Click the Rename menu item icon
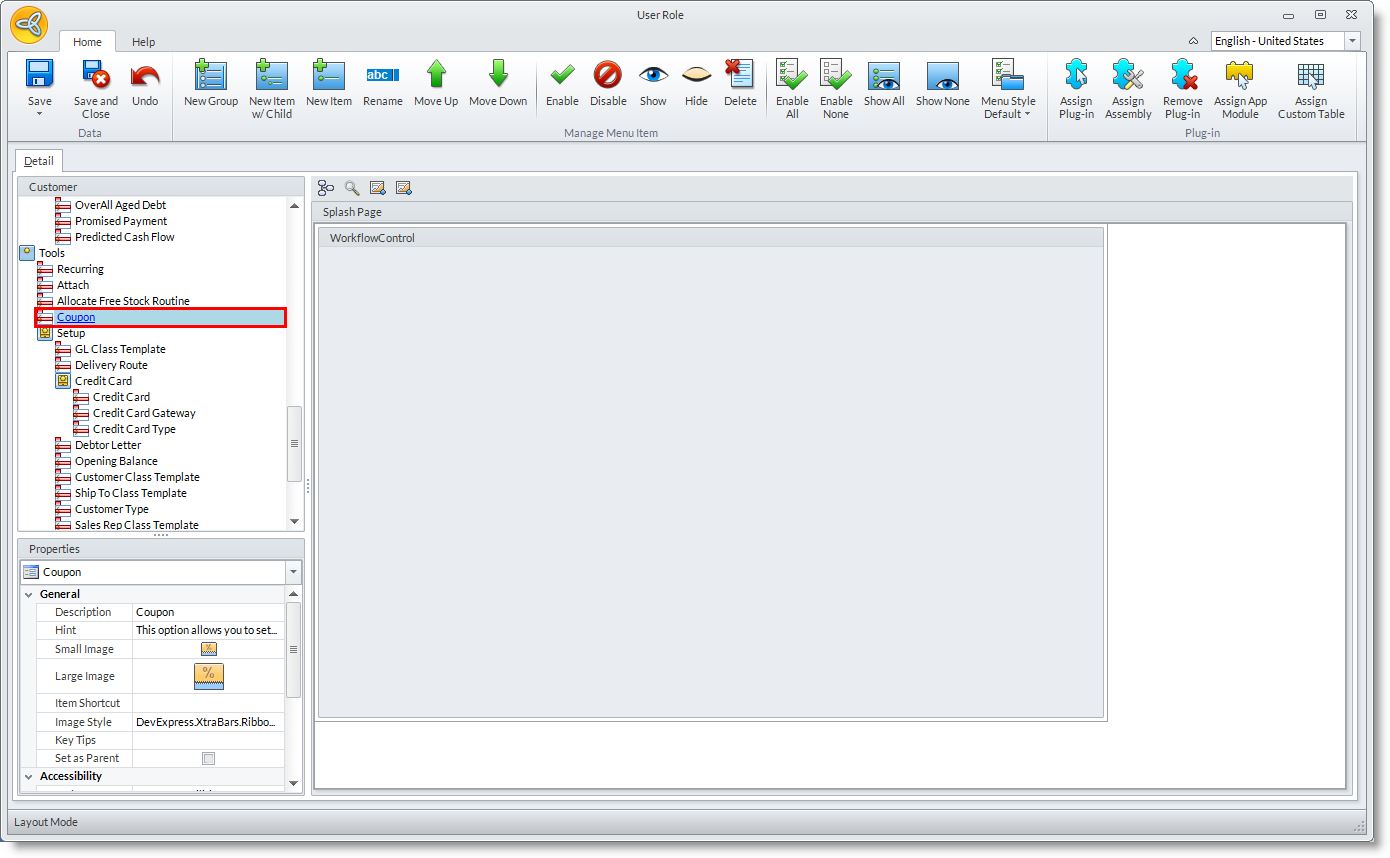This screenshot has height=858, width=1390. coord(382,76)
